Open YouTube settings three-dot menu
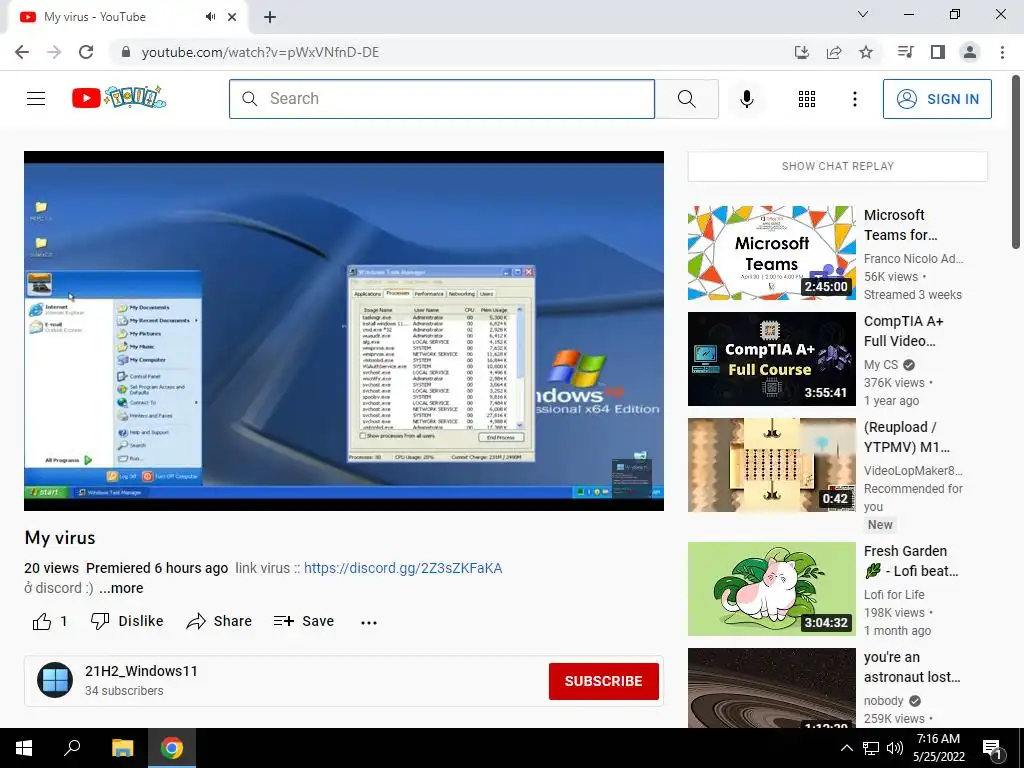1024x768 pixels. [854, 99]
